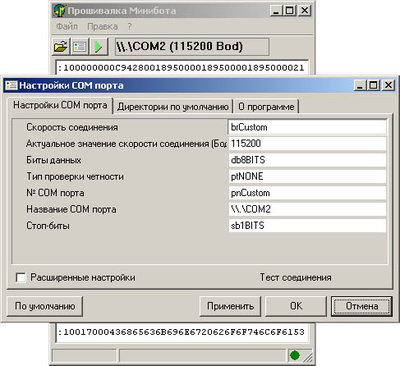400x366 pixels.
Task: Click the settings dialog title bar icon
Action: pyautogui.click(x=11, y=86)
